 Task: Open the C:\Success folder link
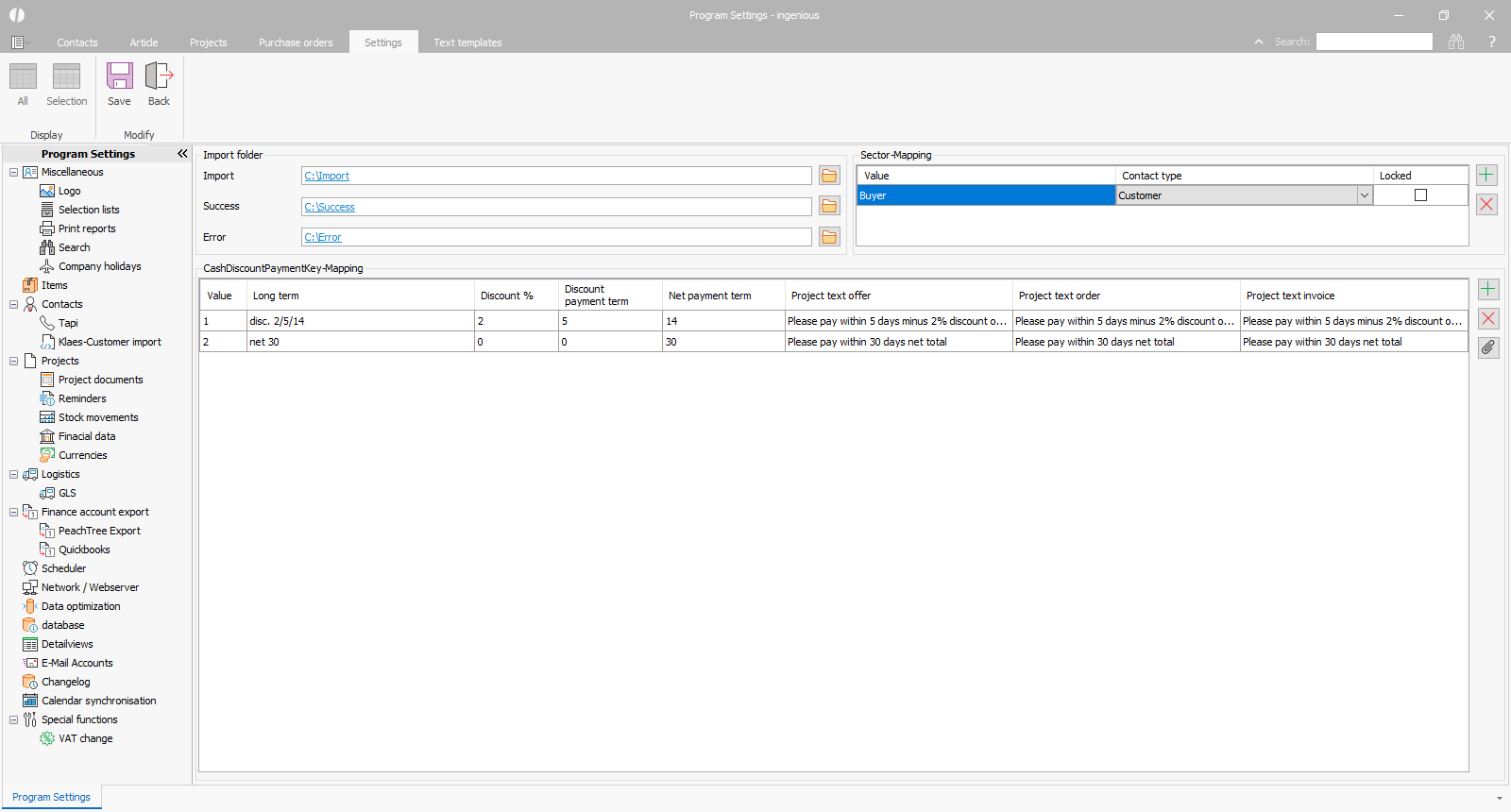coord(330,207)
